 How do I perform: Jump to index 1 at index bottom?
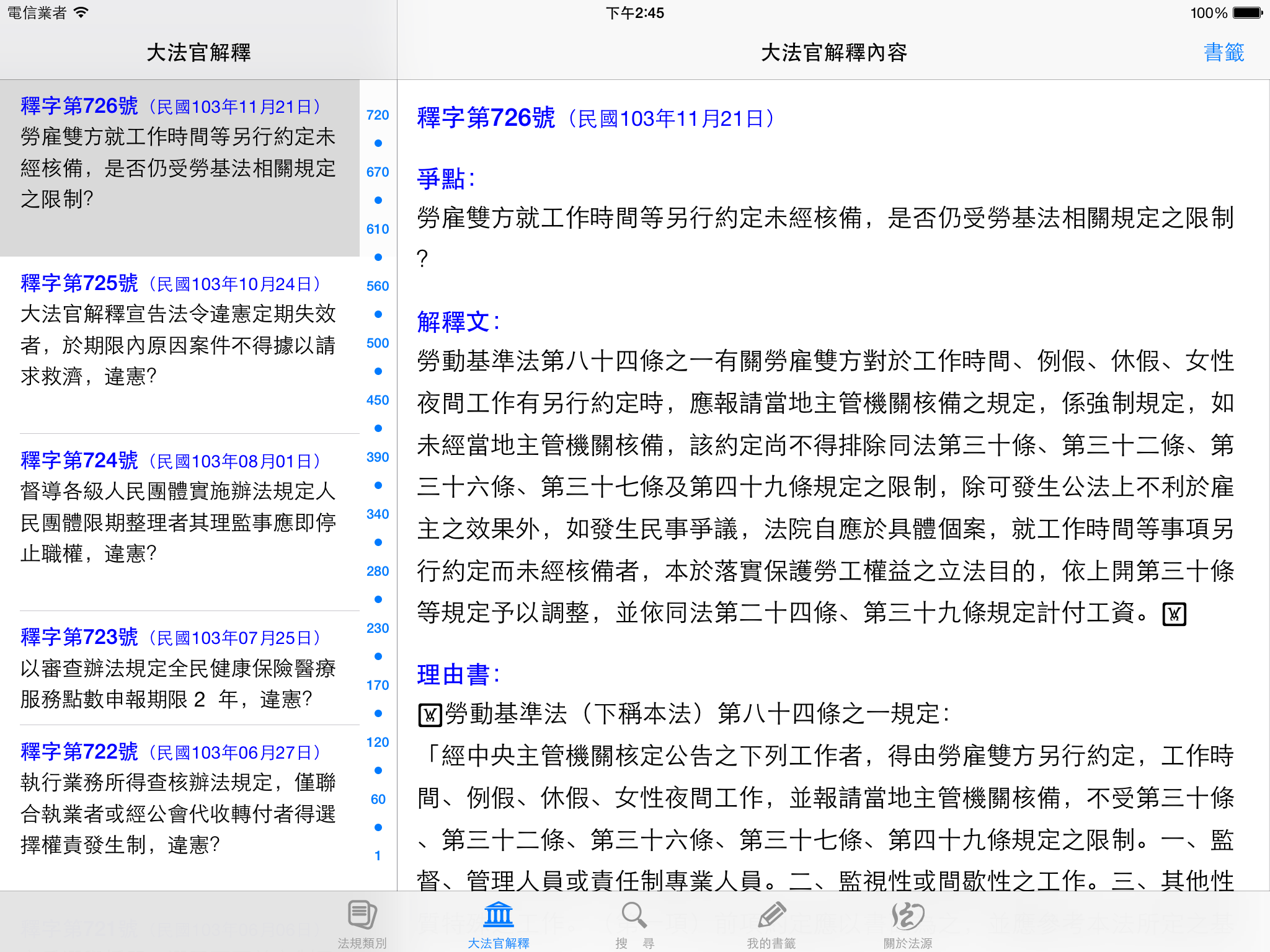click(378, 856)
